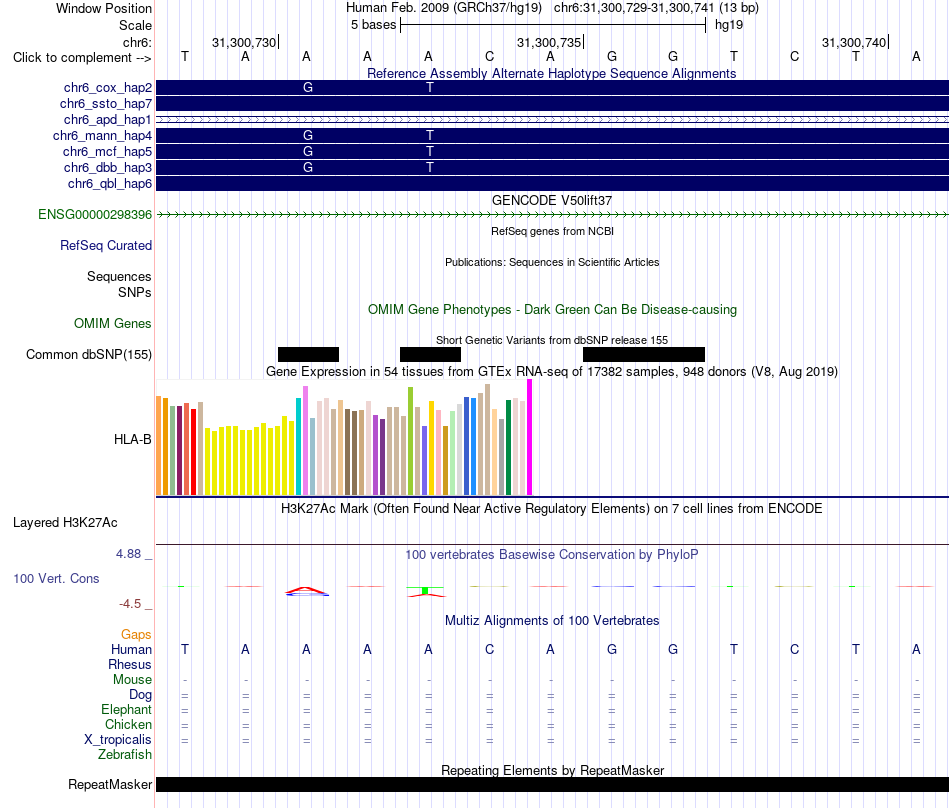Click the G mismatch in chr6_dbb_hap3 row
950x808 pixels.
click(308, 167)
